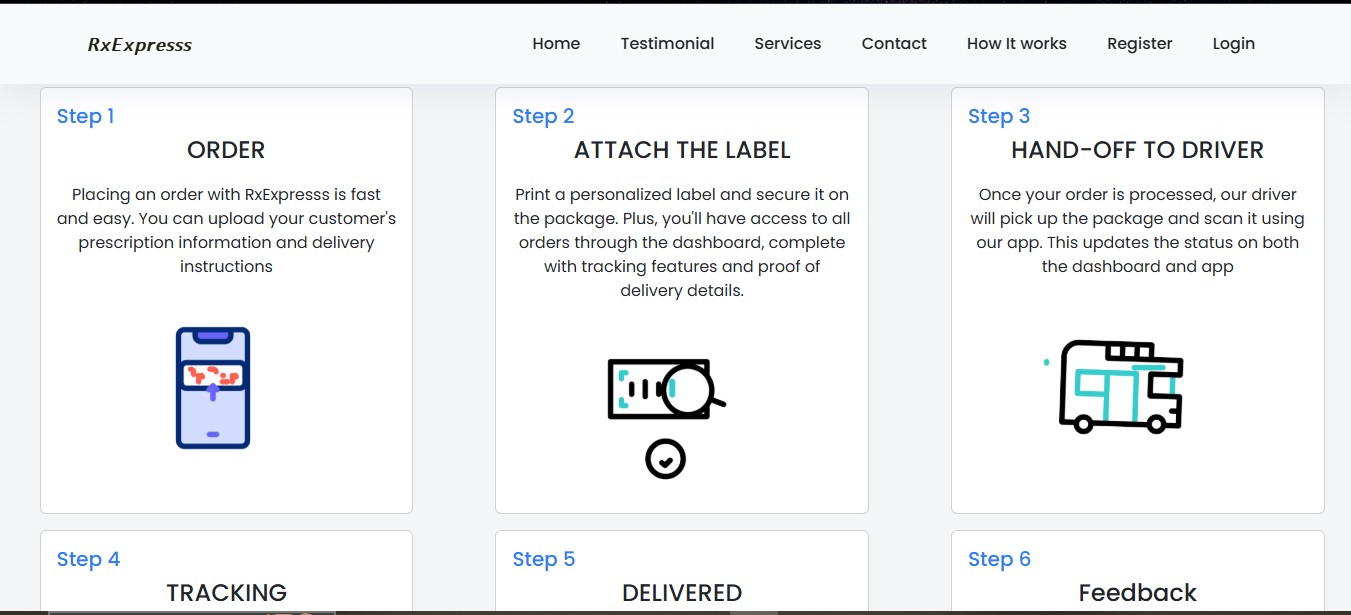This screenshot has width=1351, height=615.
Task: Go to Testimonial section
Action: [x=667, y=44]
